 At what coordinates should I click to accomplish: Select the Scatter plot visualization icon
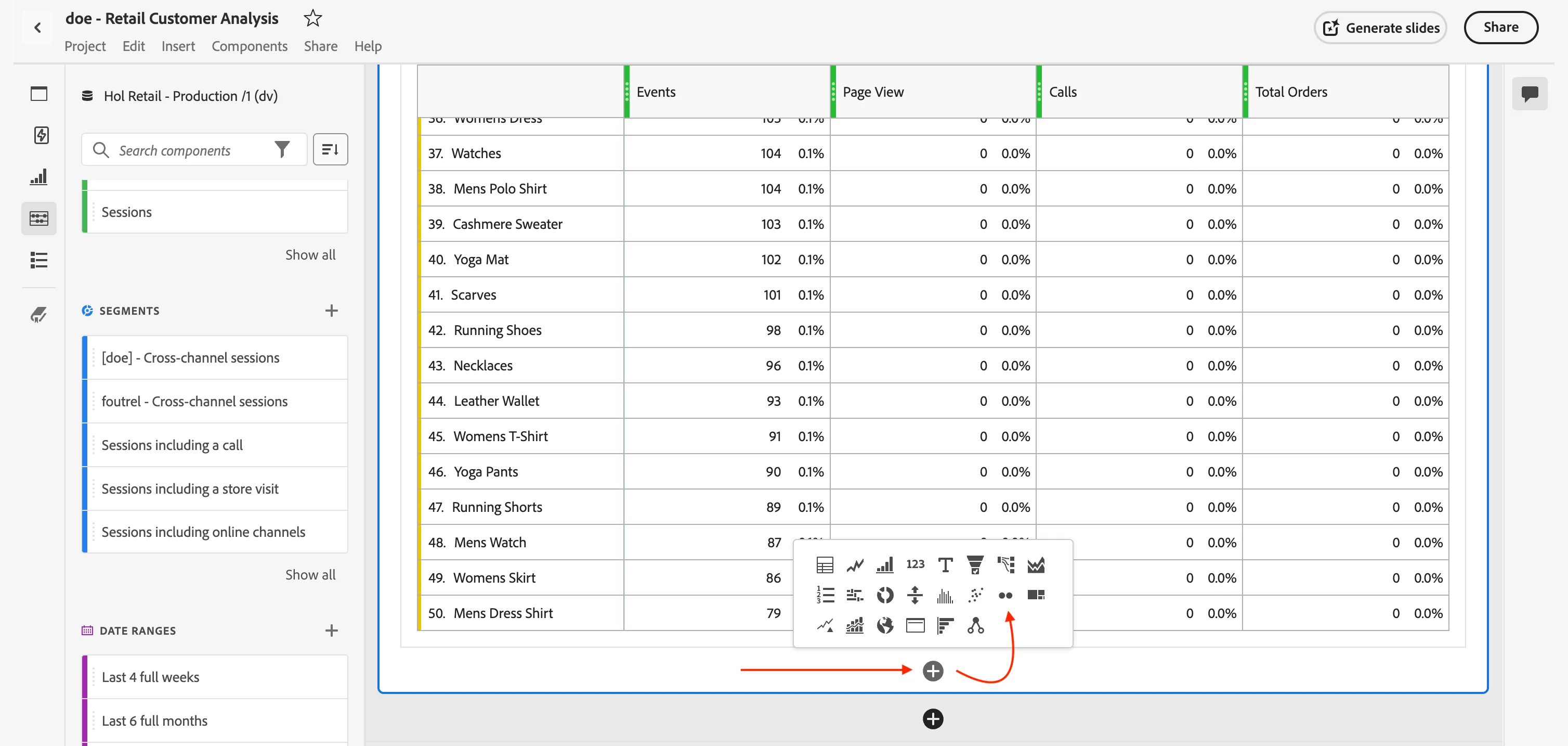[975, 595]
